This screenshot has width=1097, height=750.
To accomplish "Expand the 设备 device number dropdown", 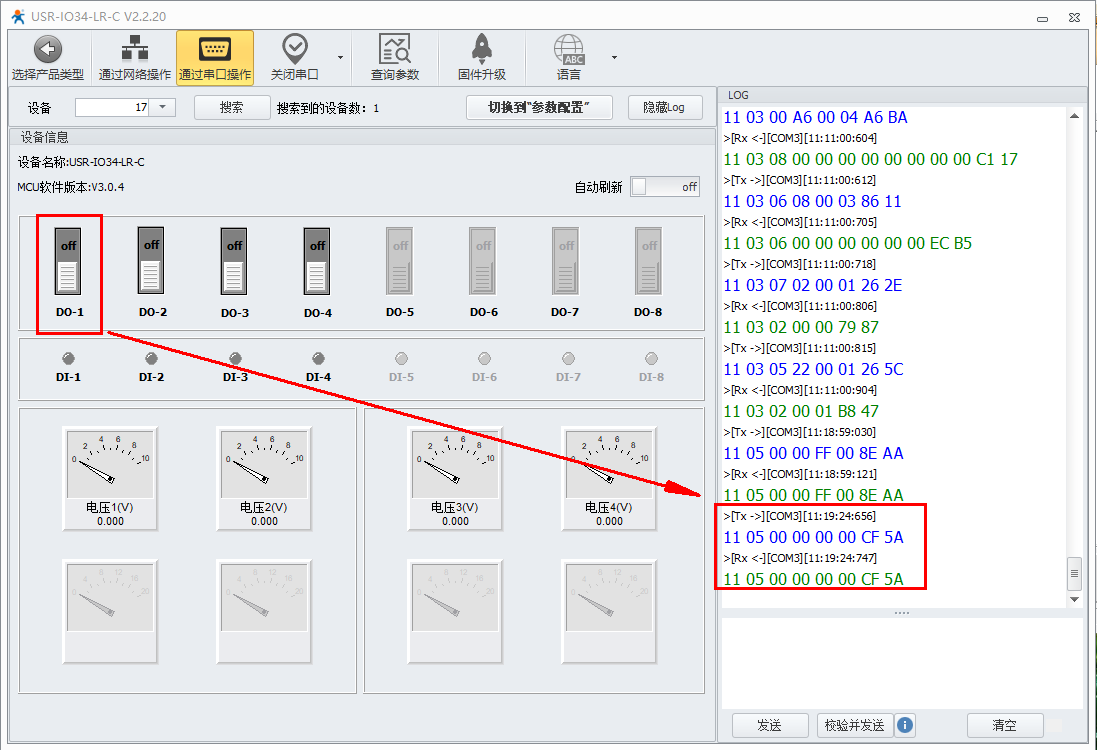I will (163, 107).
